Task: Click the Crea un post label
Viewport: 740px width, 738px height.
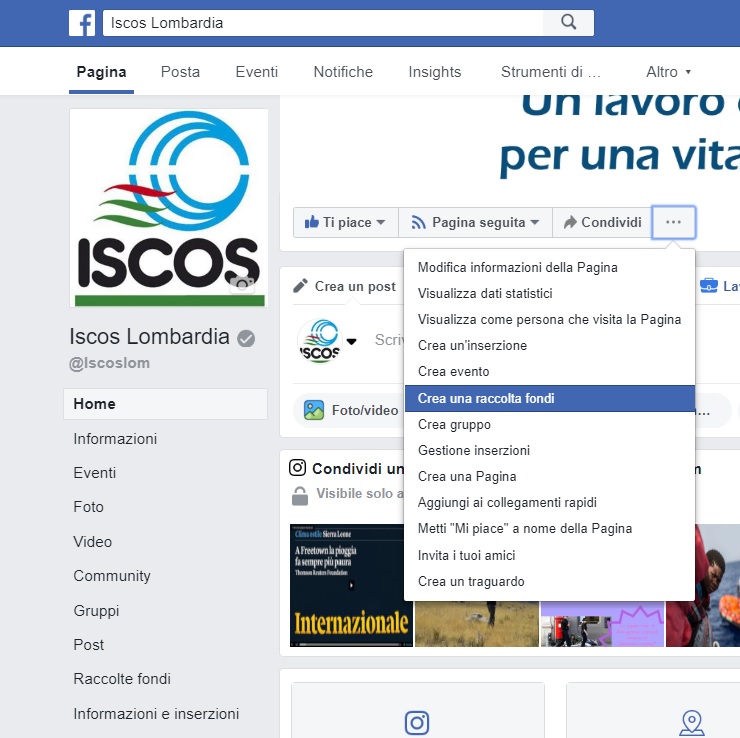Action: coord(355,286)
